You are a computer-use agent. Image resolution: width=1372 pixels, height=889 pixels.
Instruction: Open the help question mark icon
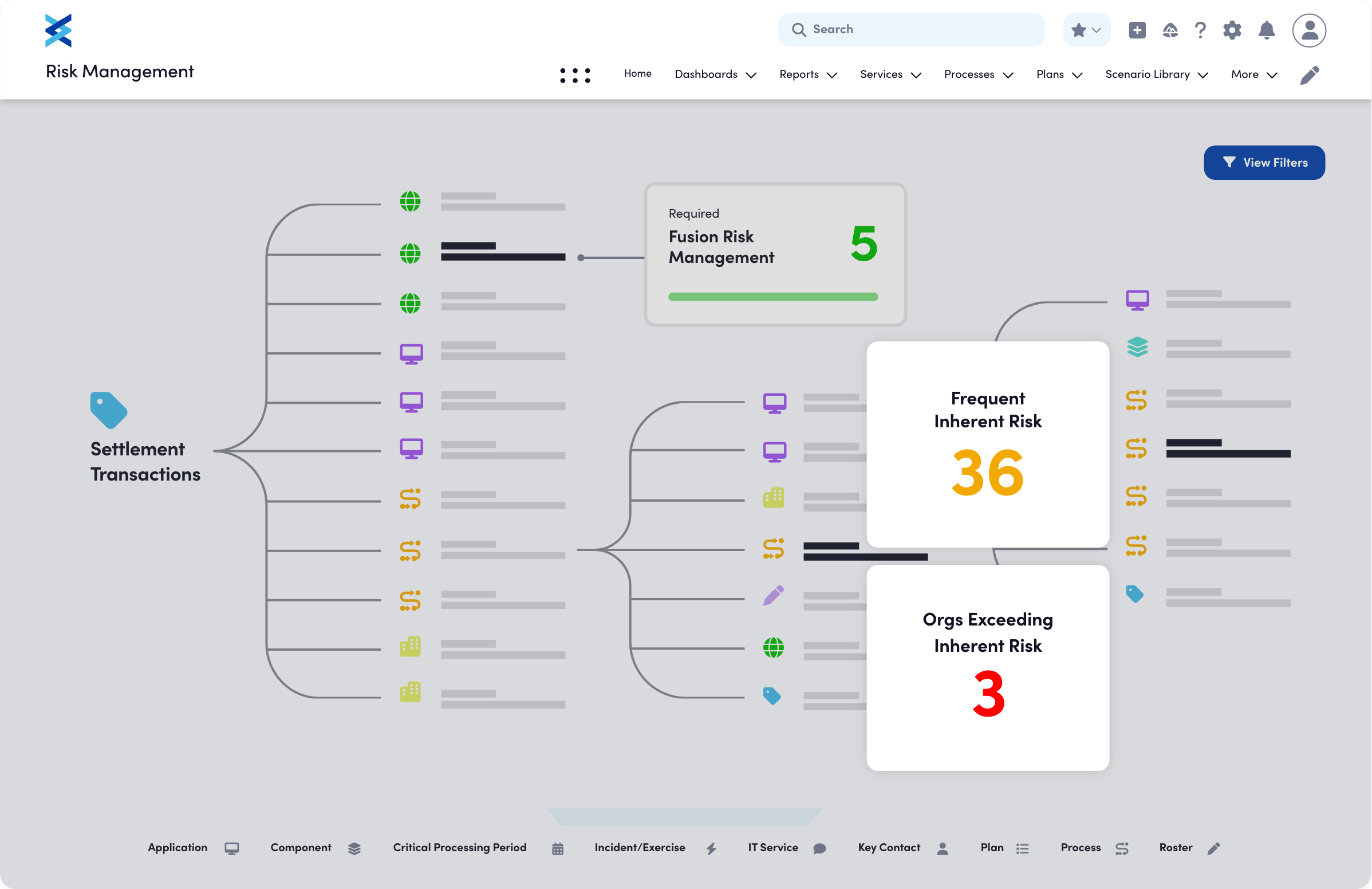coord(1200,30)
